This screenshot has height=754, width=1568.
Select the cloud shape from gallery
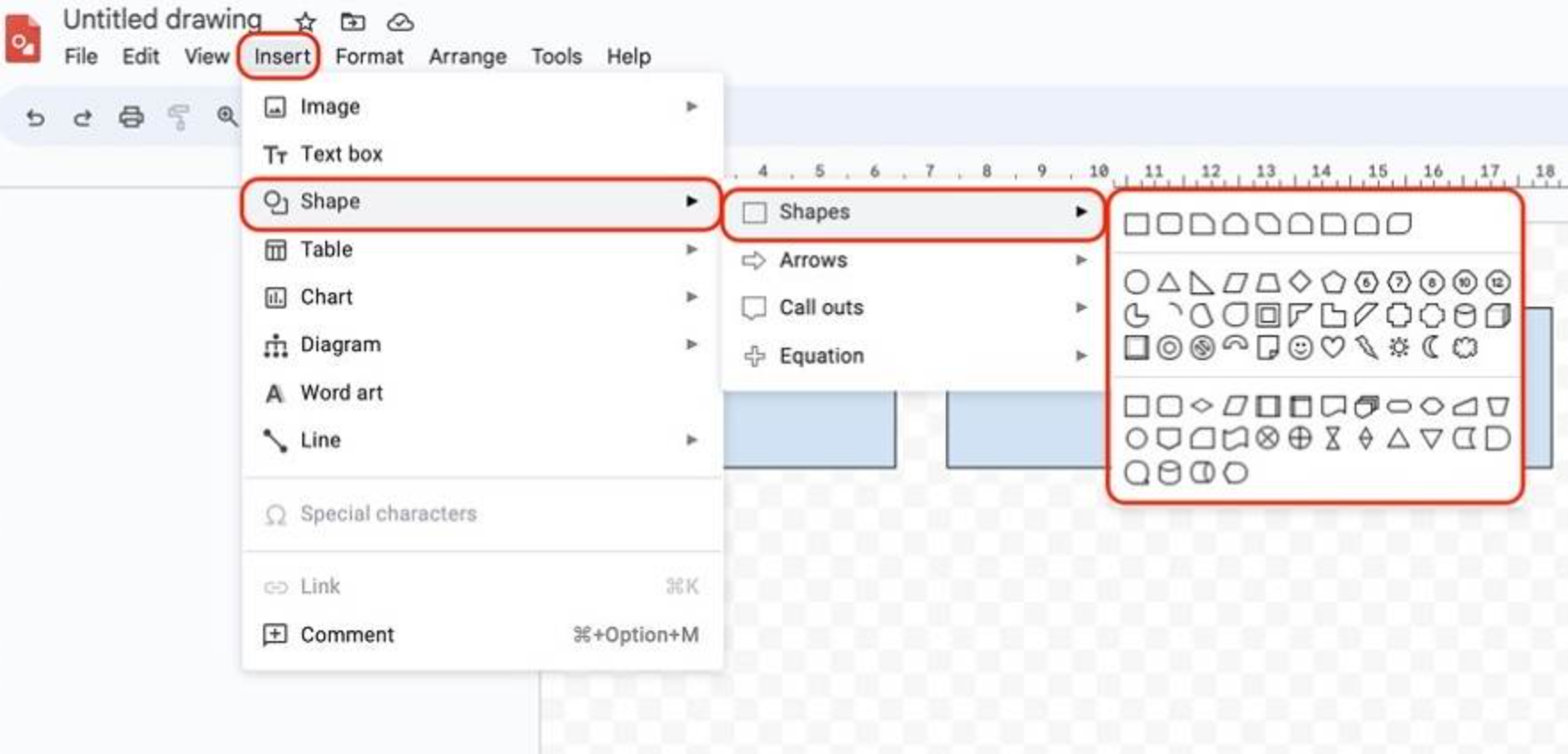click(1464, 348)
